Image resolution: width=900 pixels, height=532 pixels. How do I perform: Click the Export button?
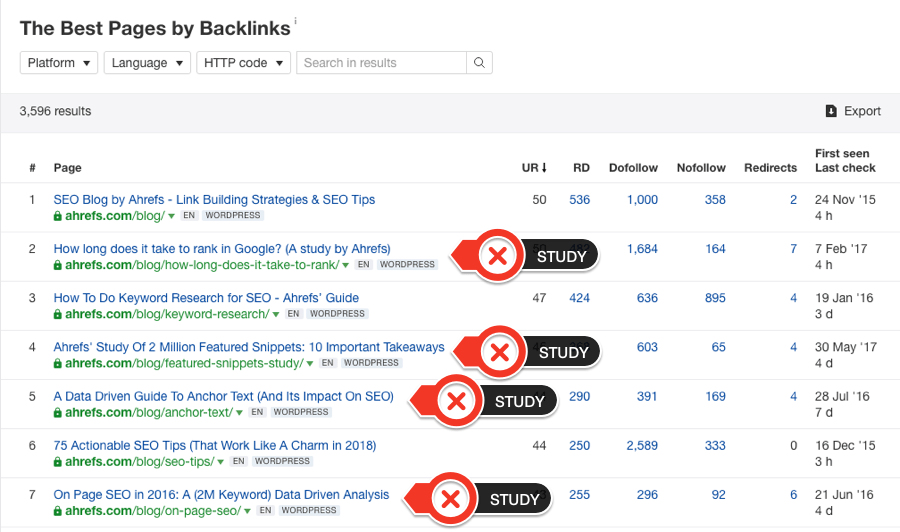click(x=853, y=111)
